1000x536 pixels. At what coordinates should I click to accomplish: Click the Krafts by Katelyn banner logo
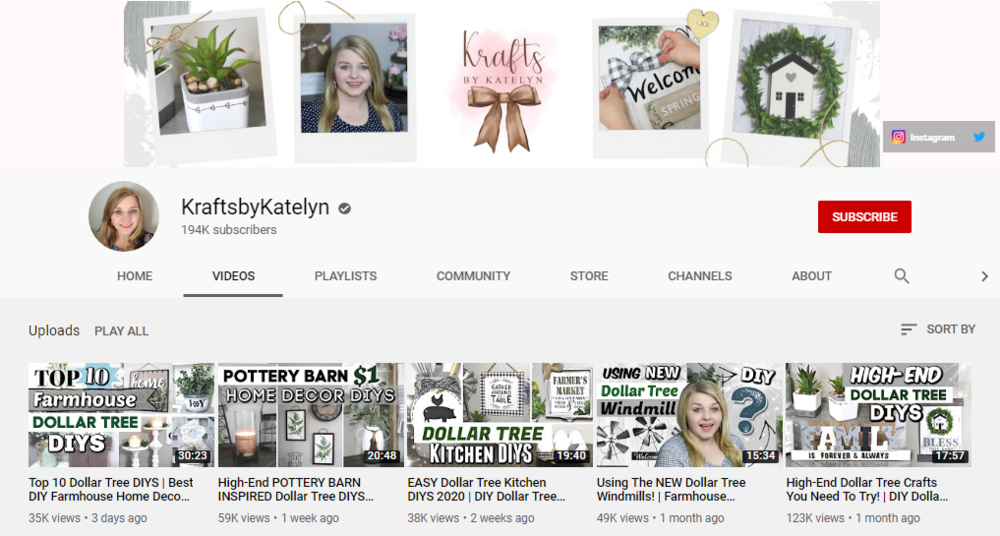click(503, 89)
